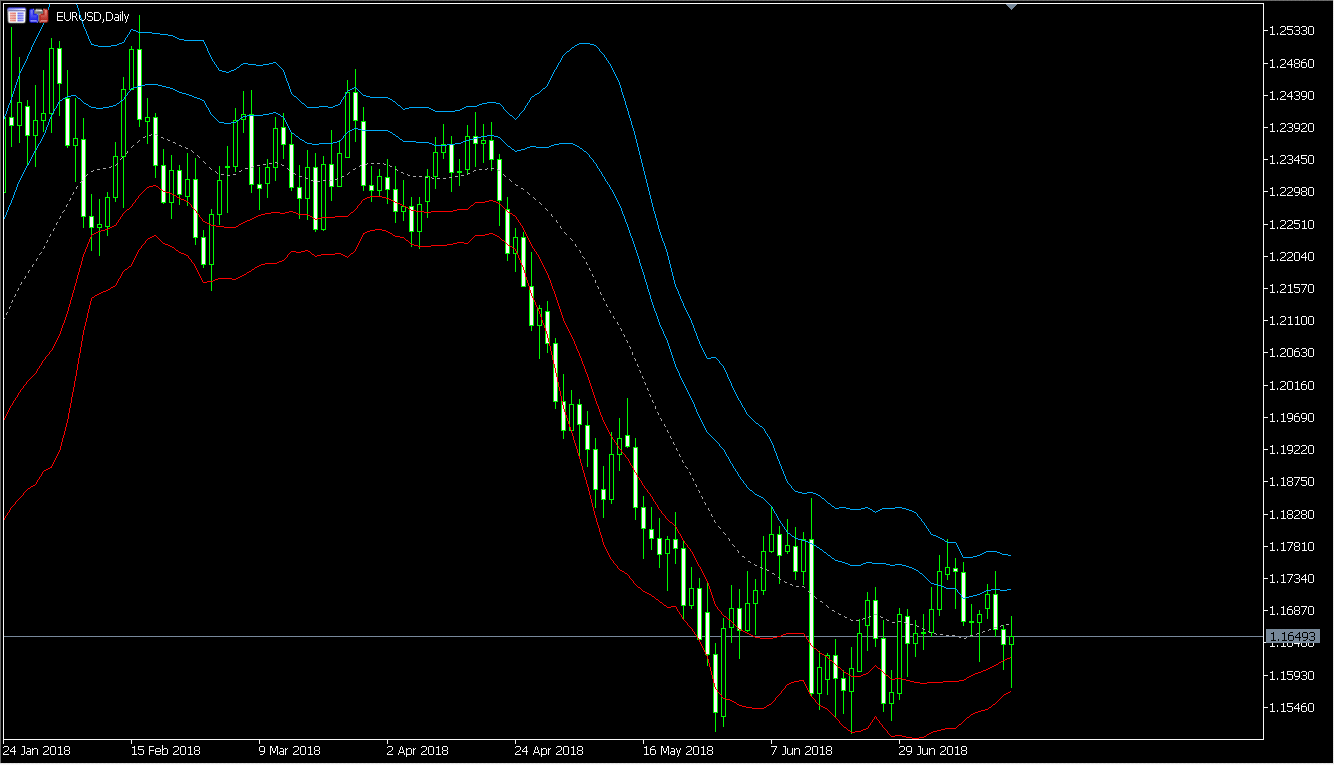Image resolution: width=1334 pixels, height=765 pixels.
Task: Click the 2 Apr 2018 date label
Action: pos(417,750)
